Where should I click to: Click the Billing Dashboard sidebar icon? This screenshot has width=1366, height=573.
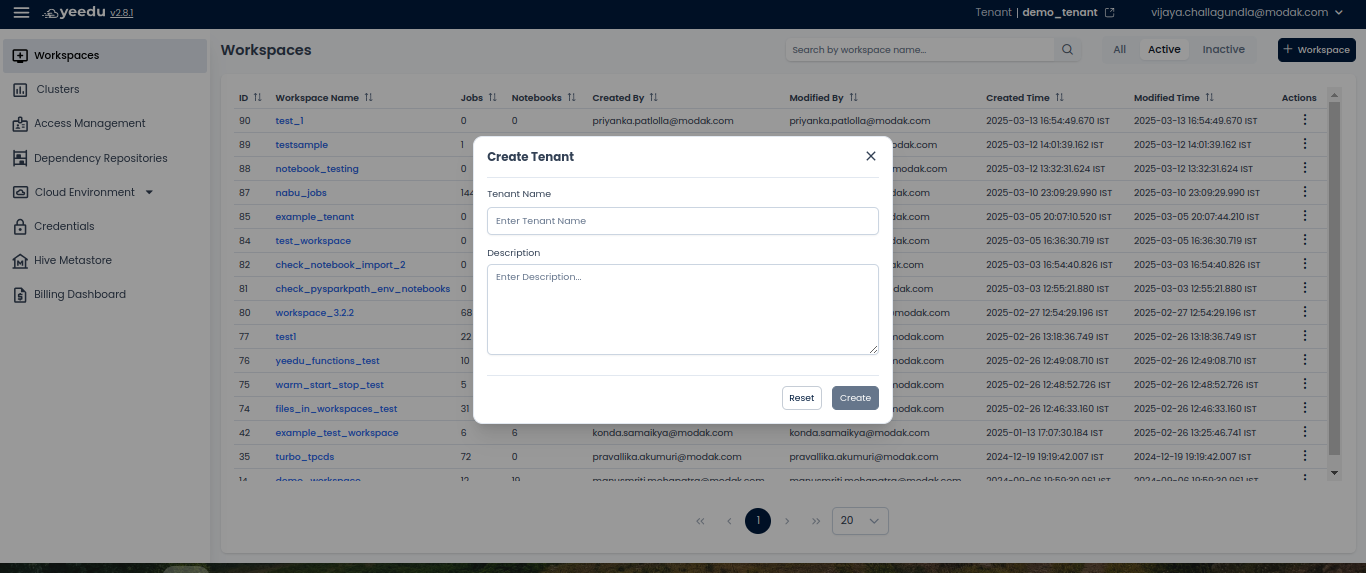(x=20, y=295)
